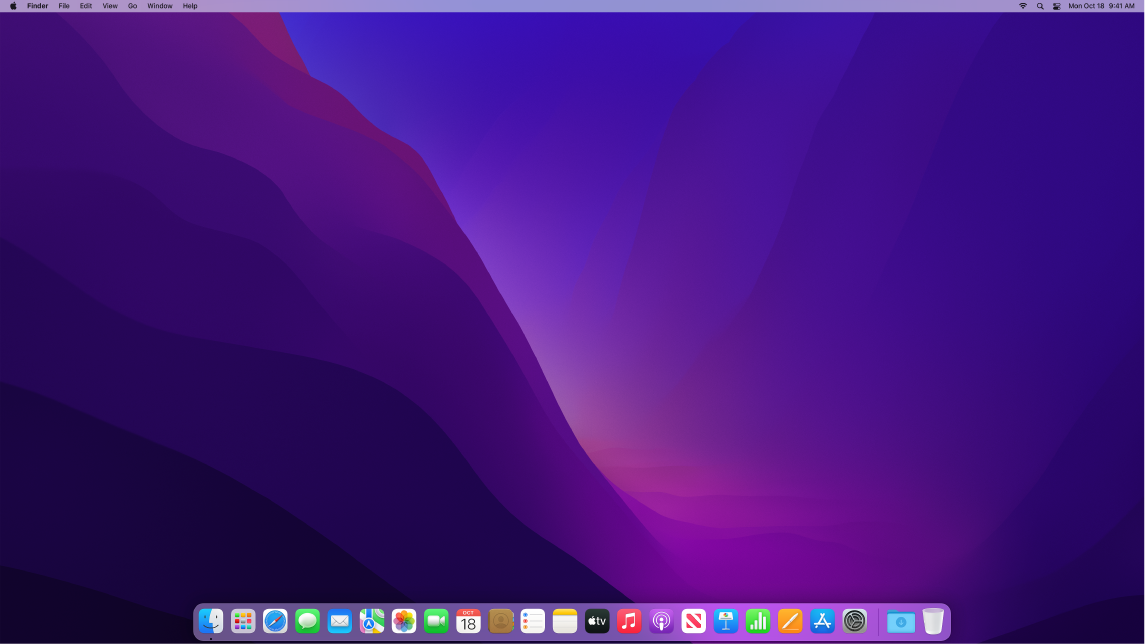
Task: Open Pages from the Dock
Action: (x=790, y=621)
